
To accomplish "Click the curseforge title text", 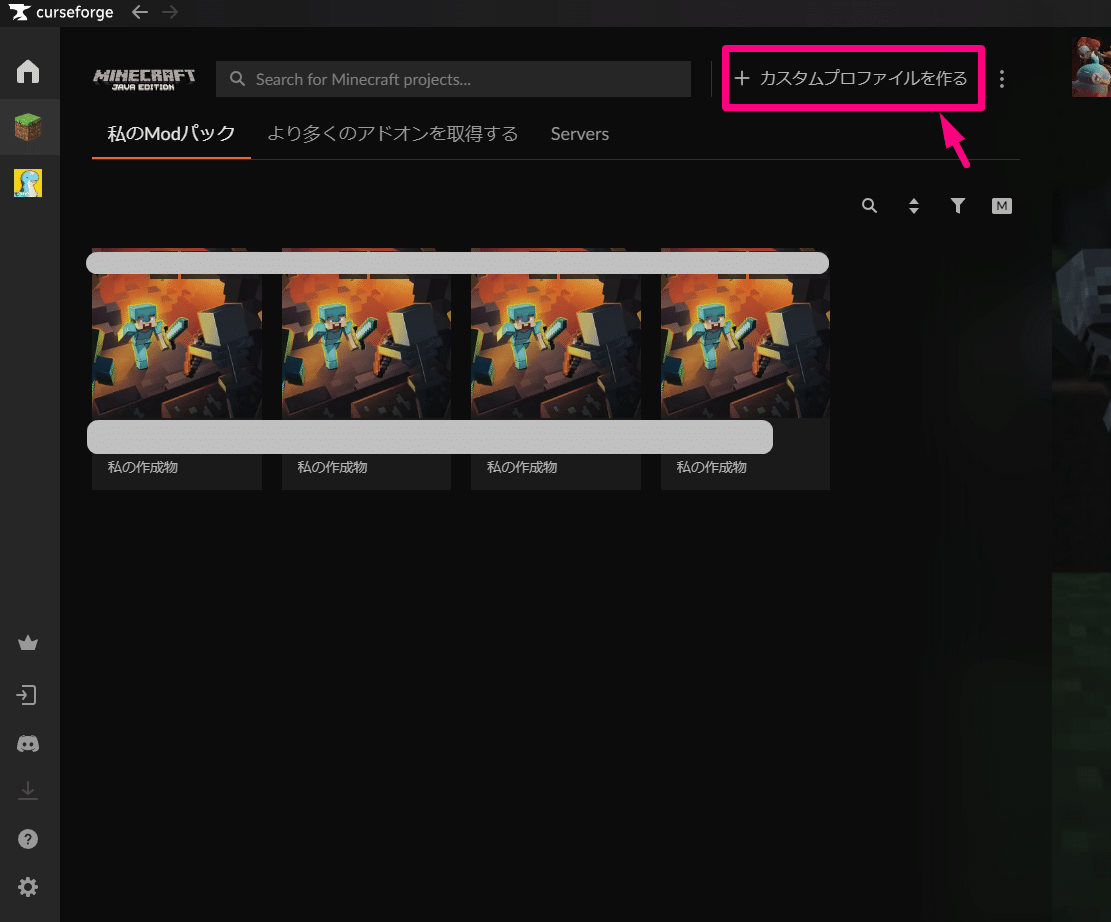I will point(74,12).
